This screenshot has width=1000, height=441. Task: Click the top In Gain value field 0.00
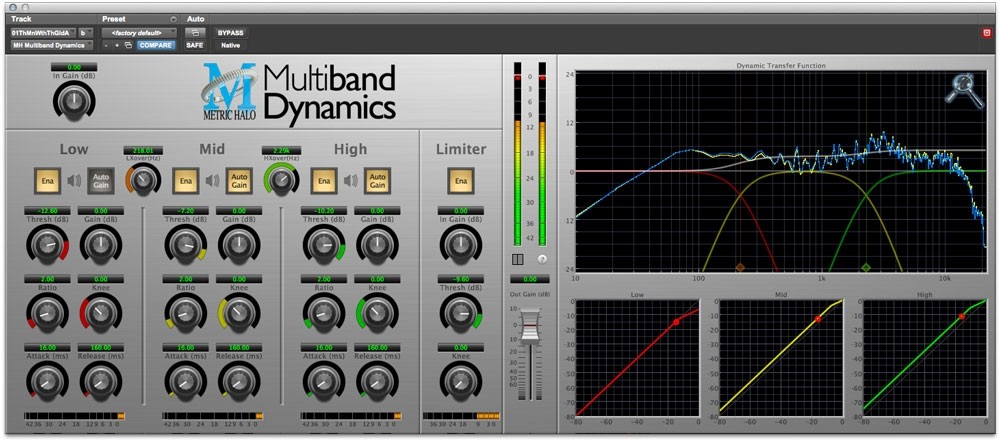click(x=75, y=66)
